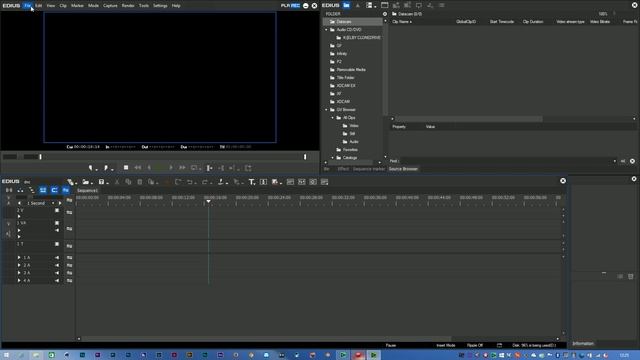640x360 pixels.
Task: Click the timeline playhead marker
Action: (x=208, y=201)
